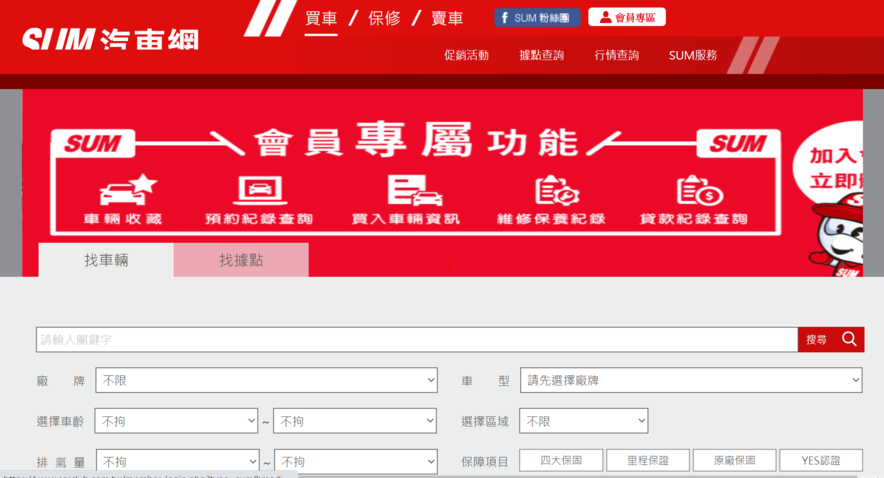Open the 選擇車齡 minimum age dropdown
The height and width of the screenshot is (478, 884).
pos(176,421)
